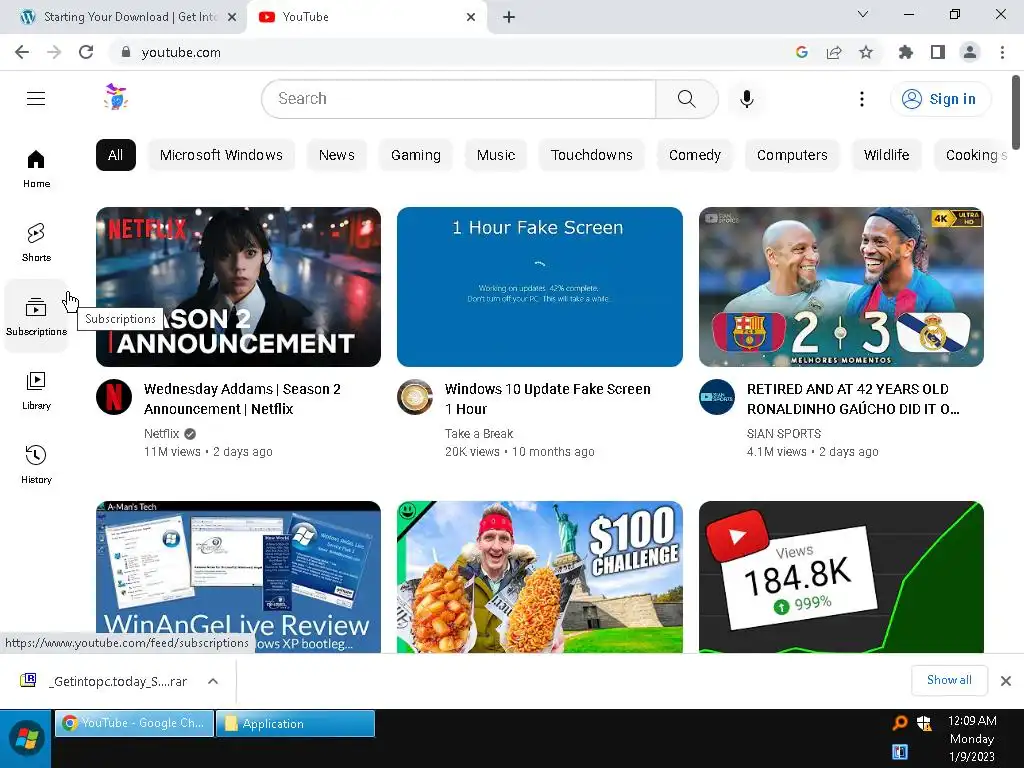Screen dimensions: 1024x768
Task: Click the SIAN SPORTS channel avatar
Action: point(716,397)
